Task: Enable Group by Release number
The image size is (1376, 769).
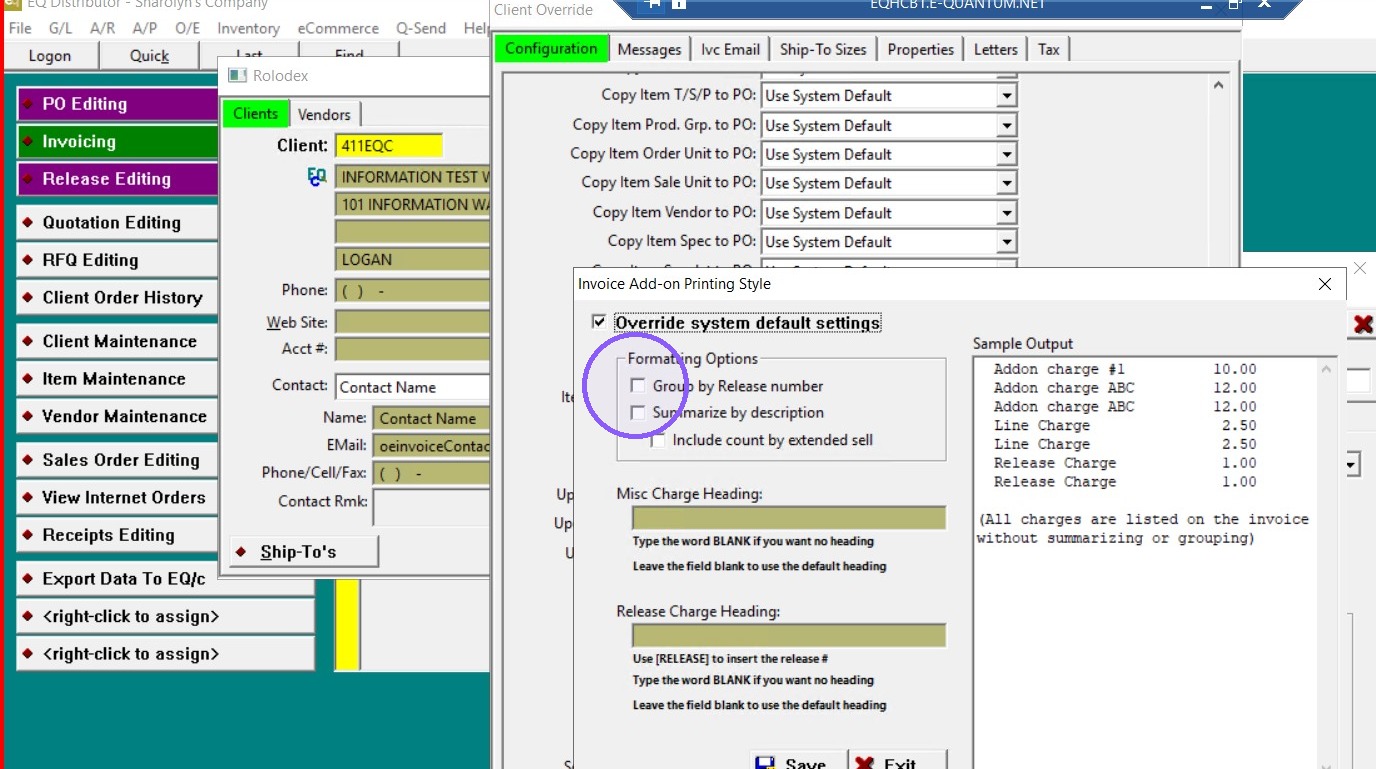Action: point(638,386)
